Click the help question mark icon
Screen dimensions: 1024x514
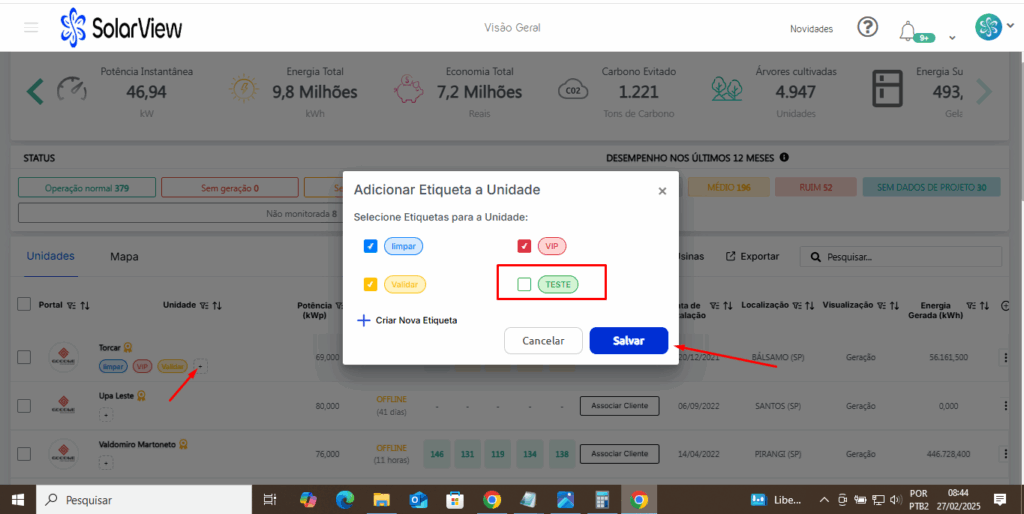click(x=868, y=27)
